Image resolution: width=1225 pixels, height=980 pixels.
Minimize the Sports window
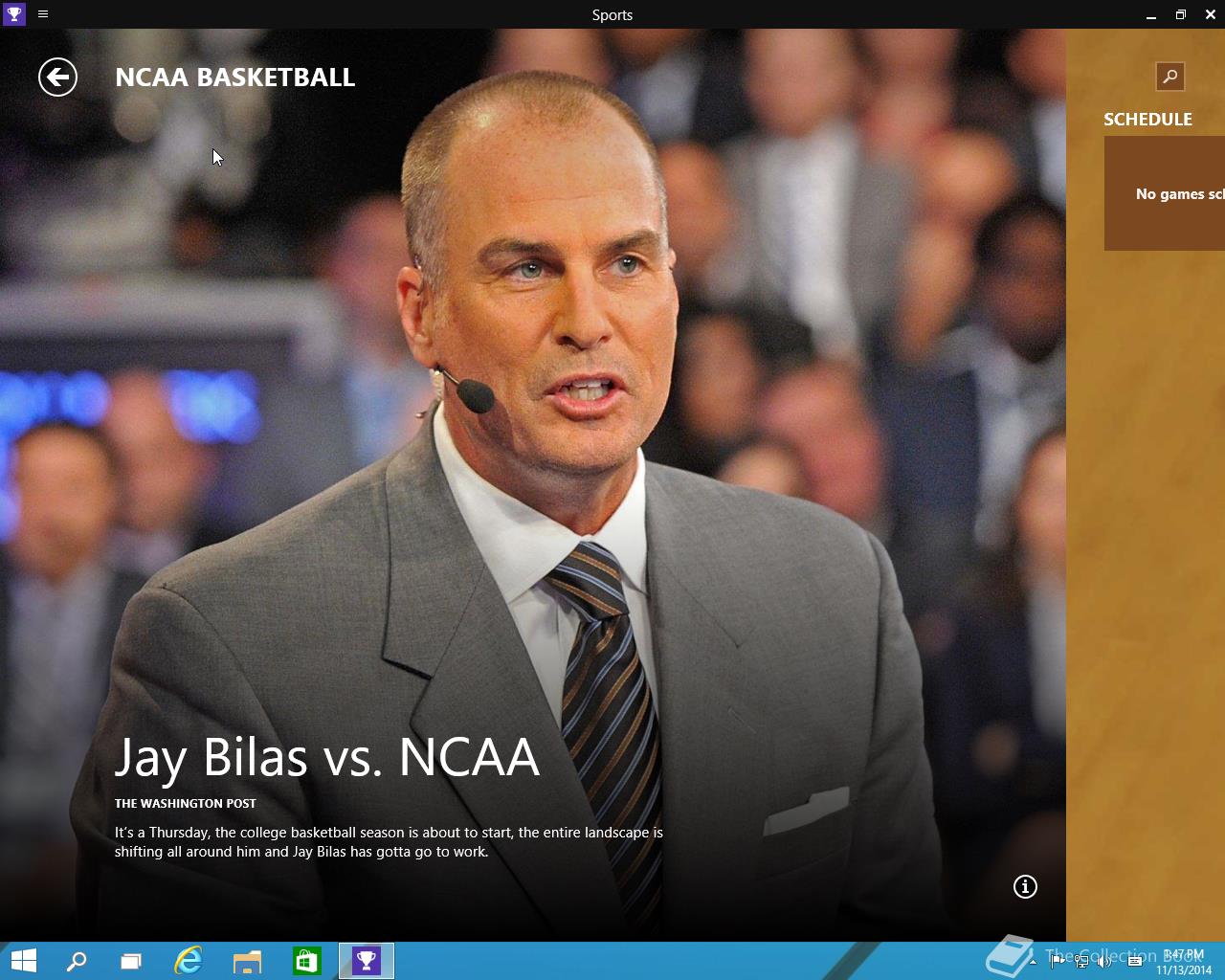(x=1151, y=14)
